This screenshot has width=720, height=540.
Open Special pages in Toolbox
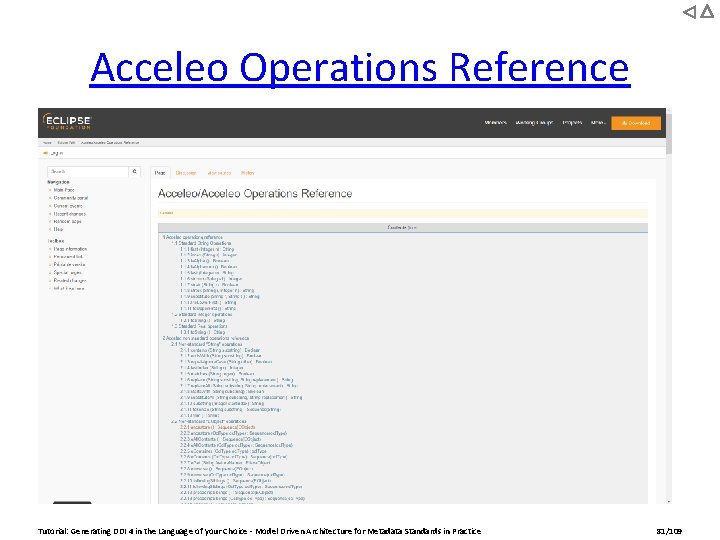(x=68, y=273)
